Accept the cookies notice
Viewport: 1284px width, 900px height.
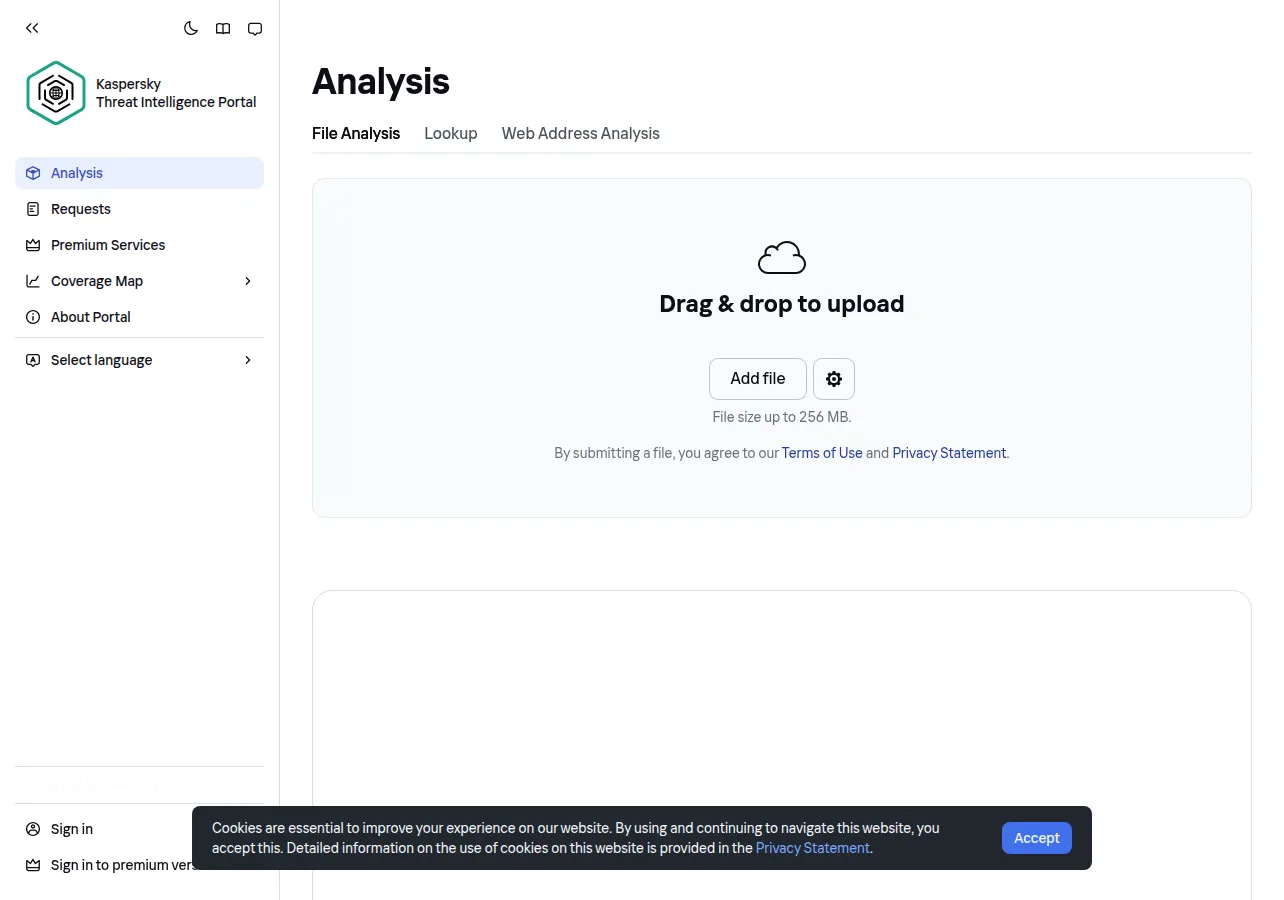pyautogui.click(x=1037, y=838)
